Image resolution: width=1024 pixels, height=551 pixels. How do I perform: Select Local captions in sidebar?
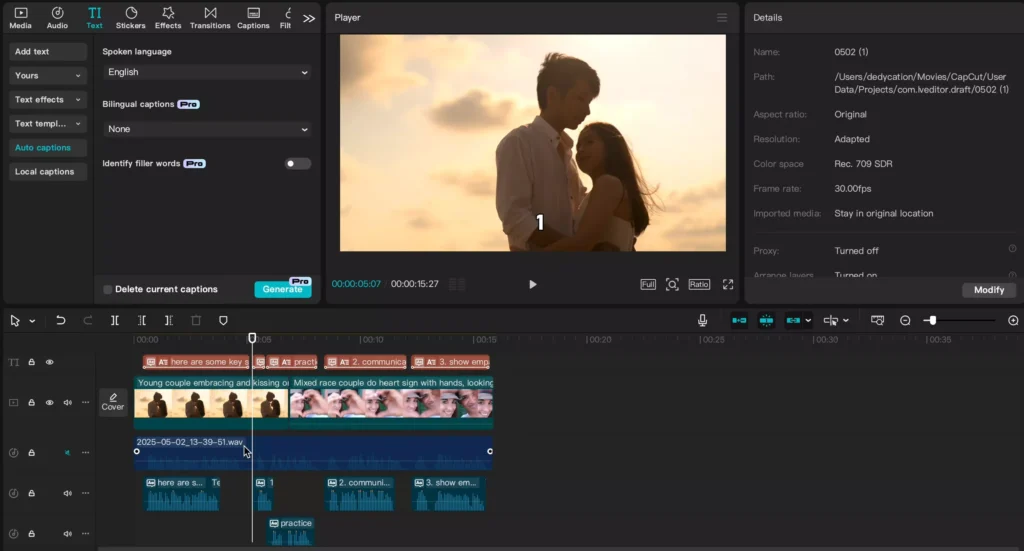coord(48,172)
